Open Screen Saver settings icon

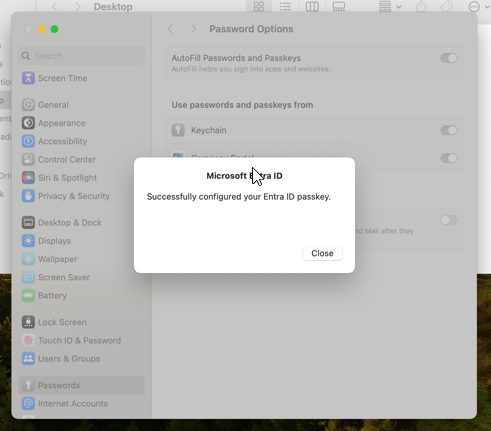pyautogui.click(x=28, y=277)
